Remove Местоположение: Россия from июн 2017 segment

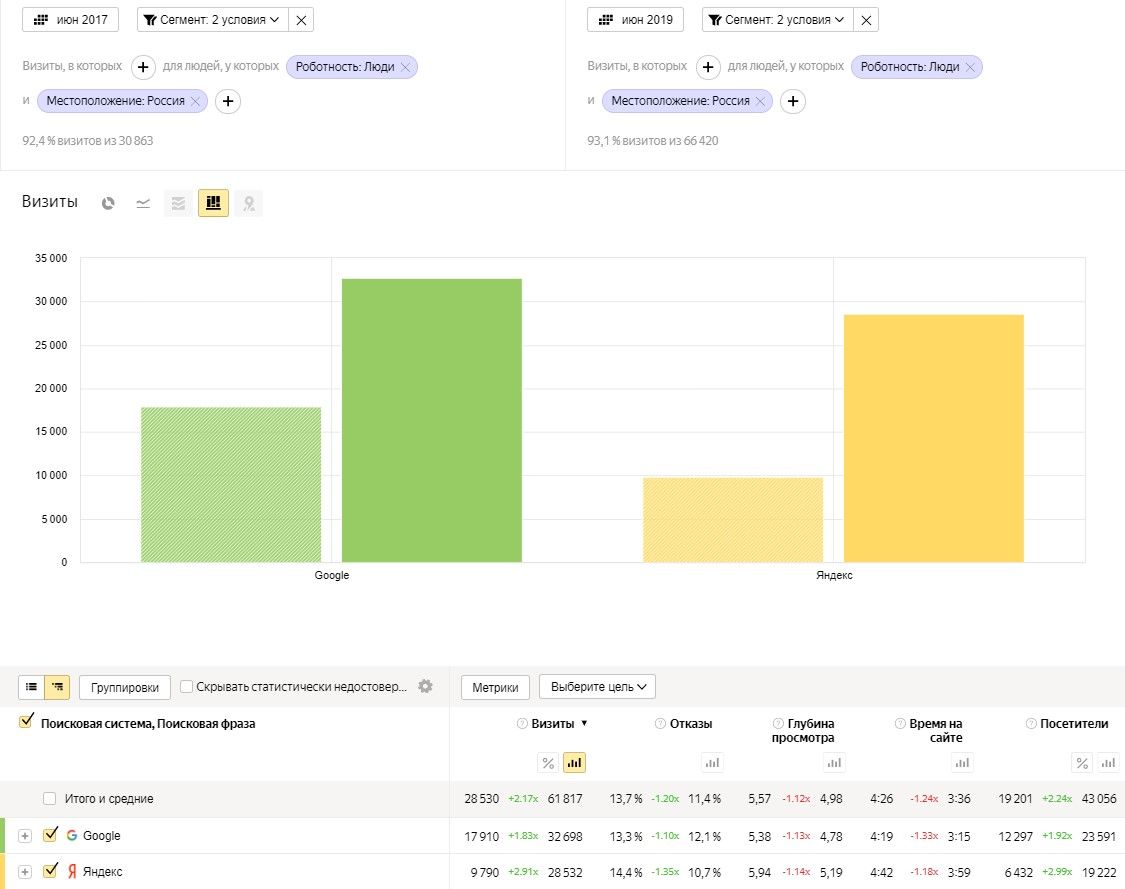[x=195, y=101]
